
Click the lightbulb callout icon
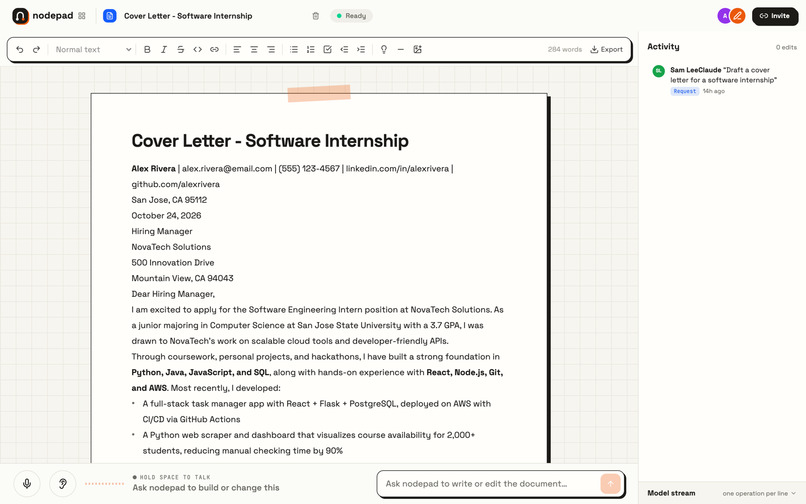point(383,49)
